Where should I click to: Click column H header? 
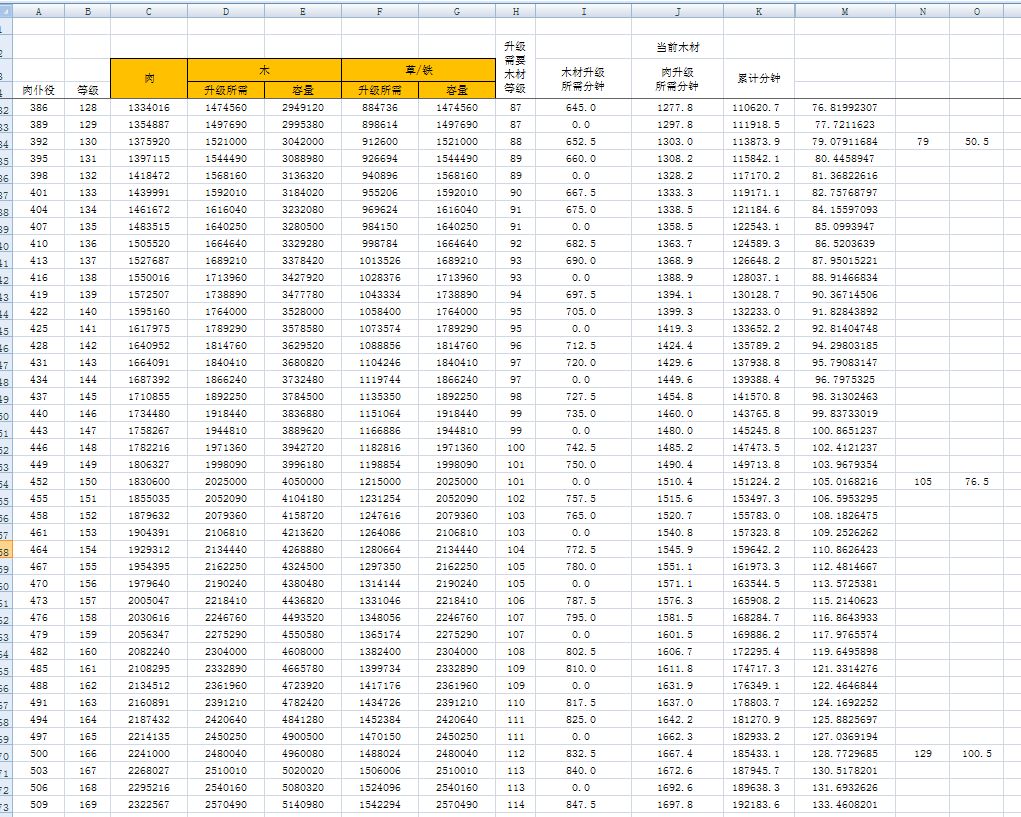(x=515, y=11)
